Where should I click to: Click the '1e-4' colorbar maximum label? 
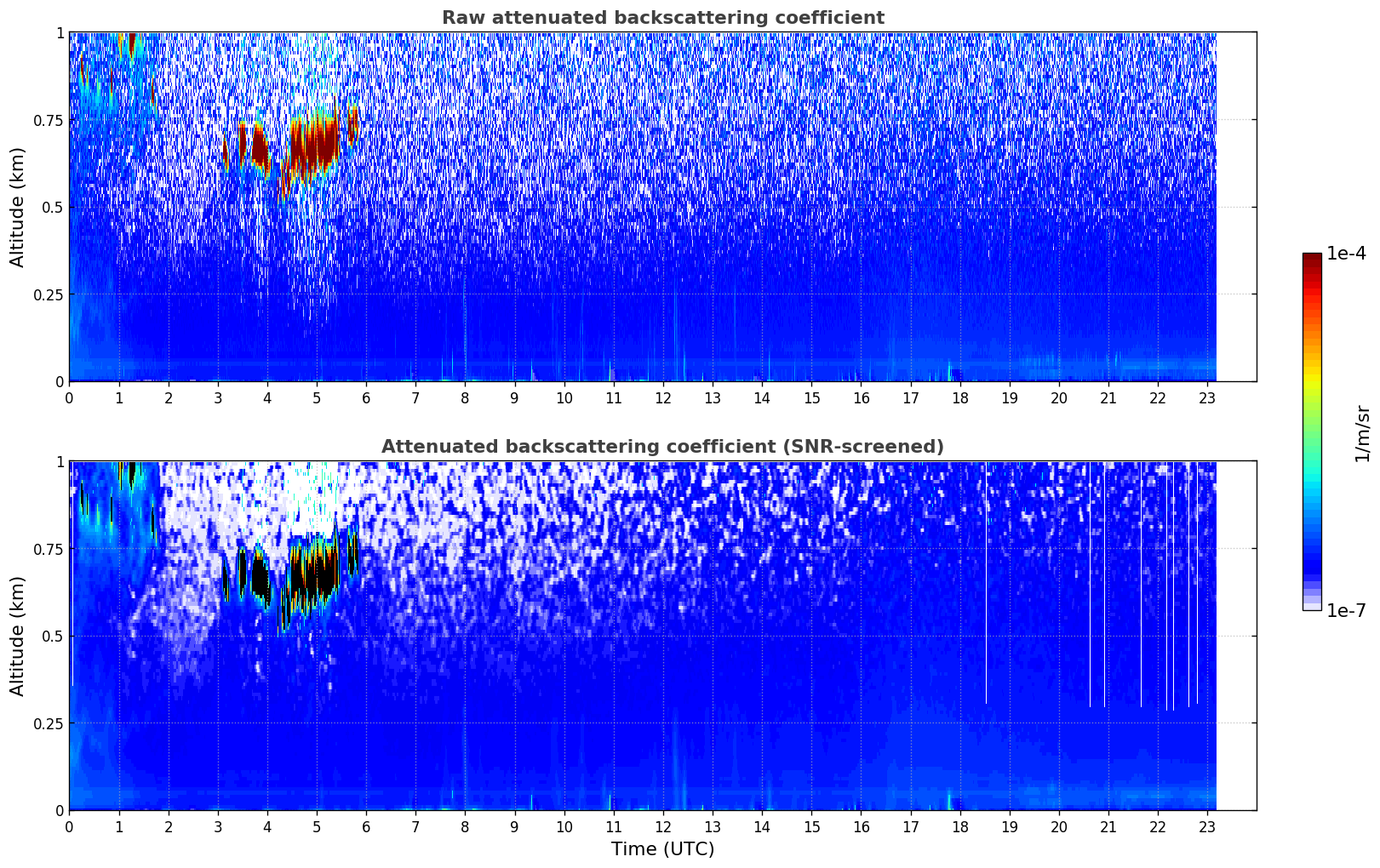[1347, 254]
